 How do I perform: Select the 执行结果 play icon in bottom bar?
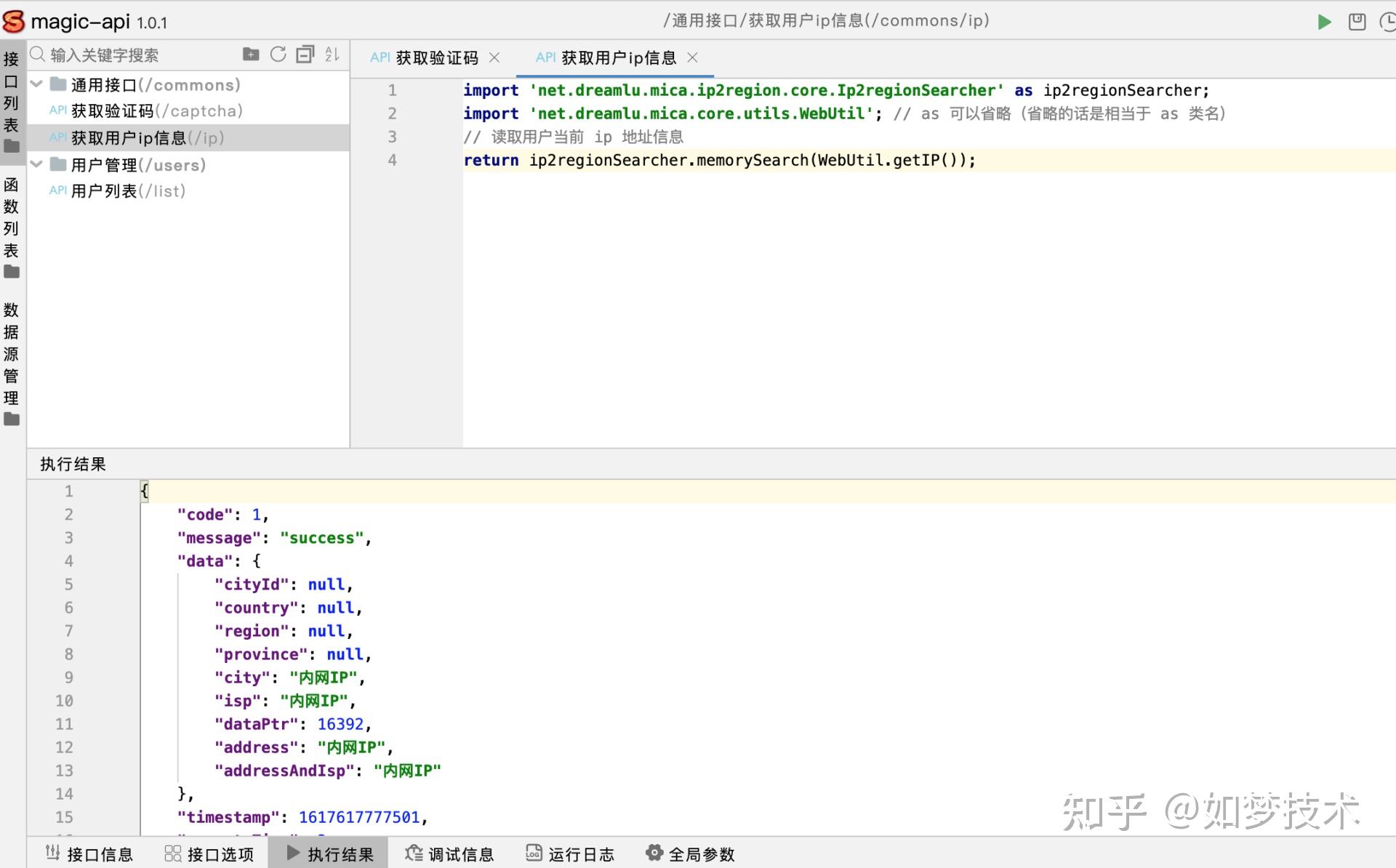[293, 853]
